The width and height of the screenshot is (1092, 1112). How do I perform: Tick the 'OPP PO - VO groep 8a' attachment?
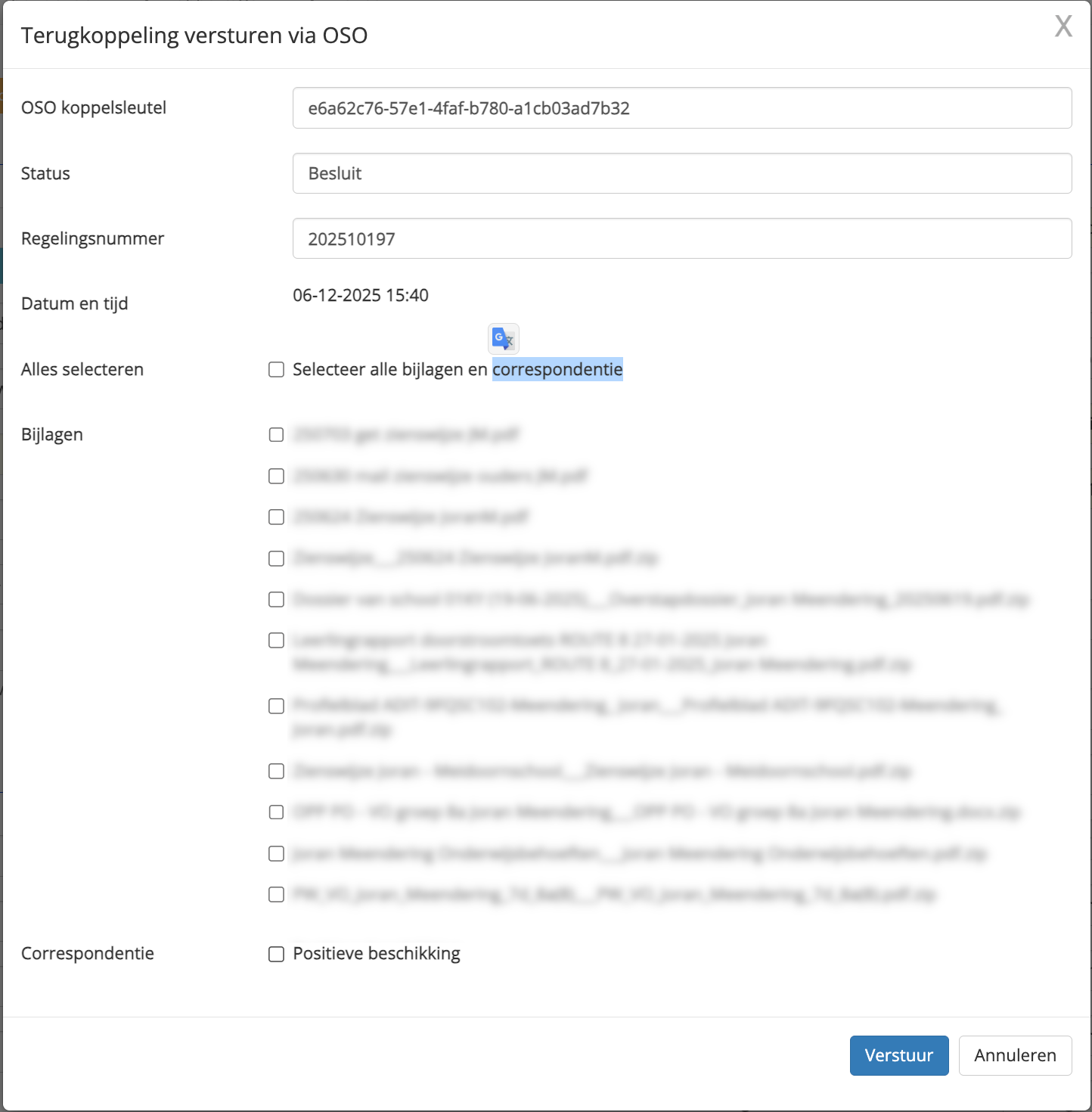pyautogui.click(x=277, y=812)
